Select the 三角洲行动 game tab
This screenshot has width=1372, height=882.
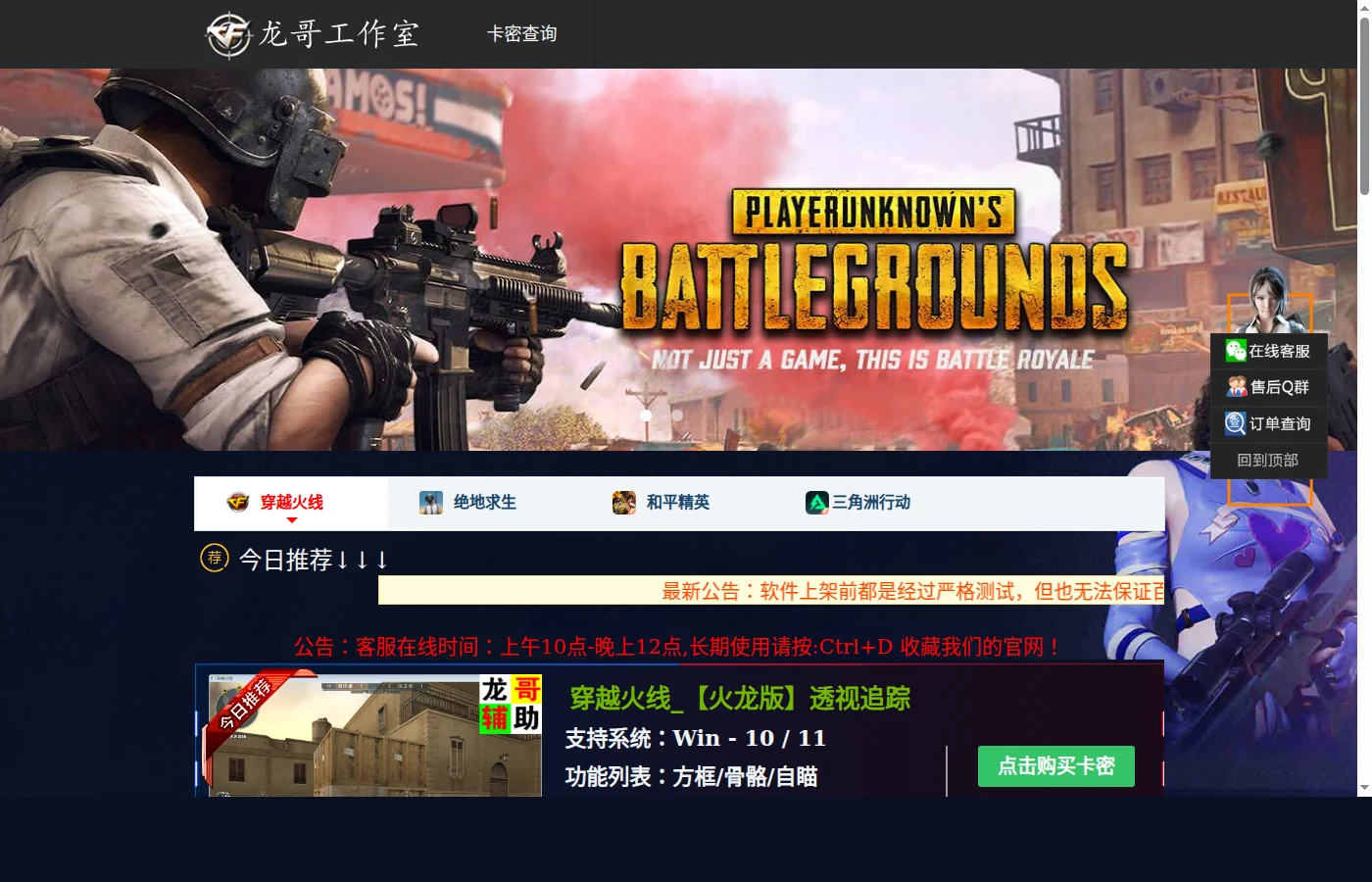tap(870, 503)
